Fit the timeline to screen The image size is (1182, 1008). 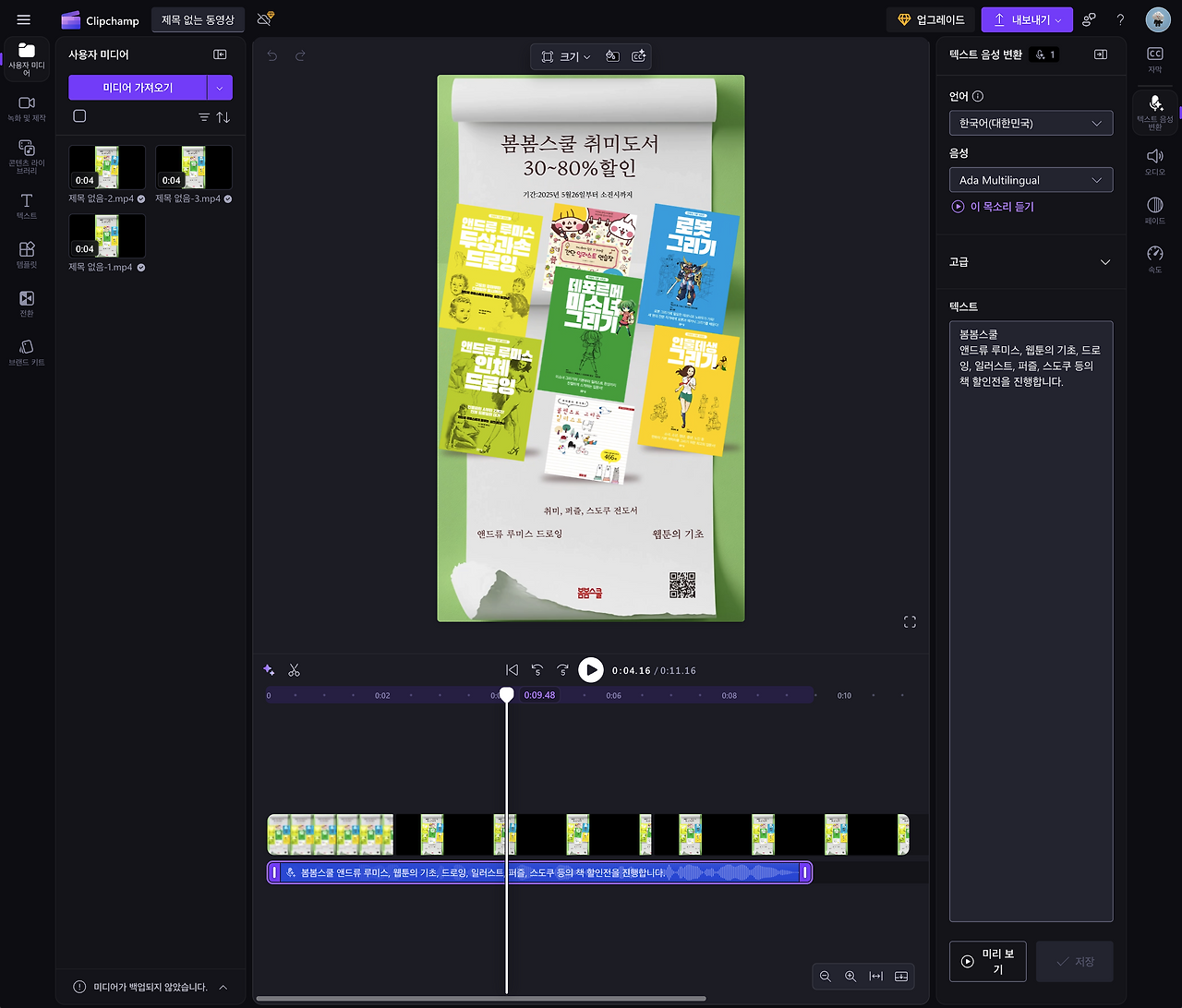[x=876, y=976]
